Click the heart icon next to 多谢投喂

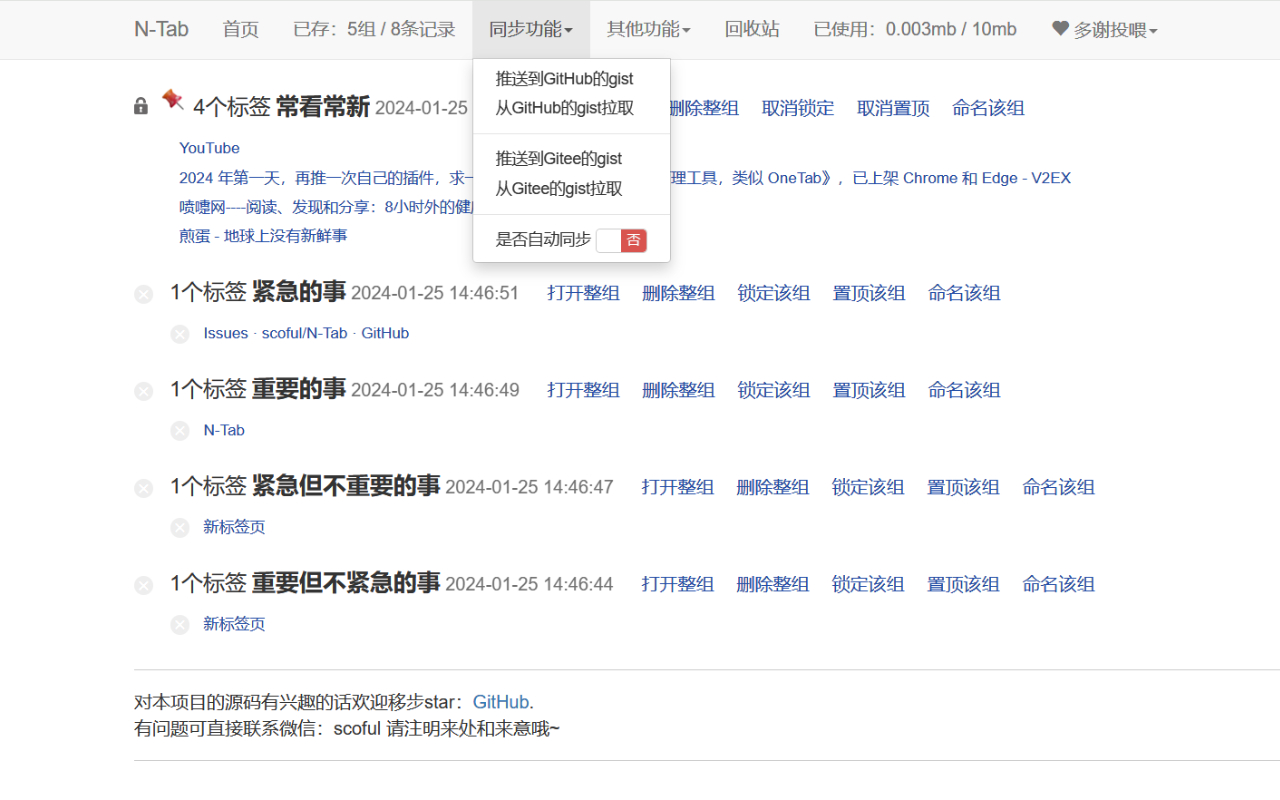pos(1060,29)
